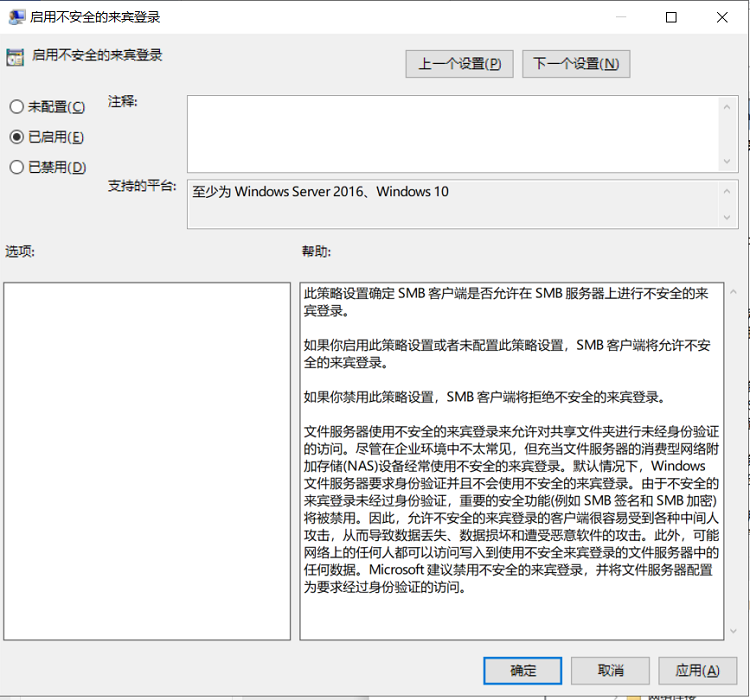This screenshot has height=700, width=750.
Task: Apply the policy with 应用 button
Action: [x=697, y=670]
